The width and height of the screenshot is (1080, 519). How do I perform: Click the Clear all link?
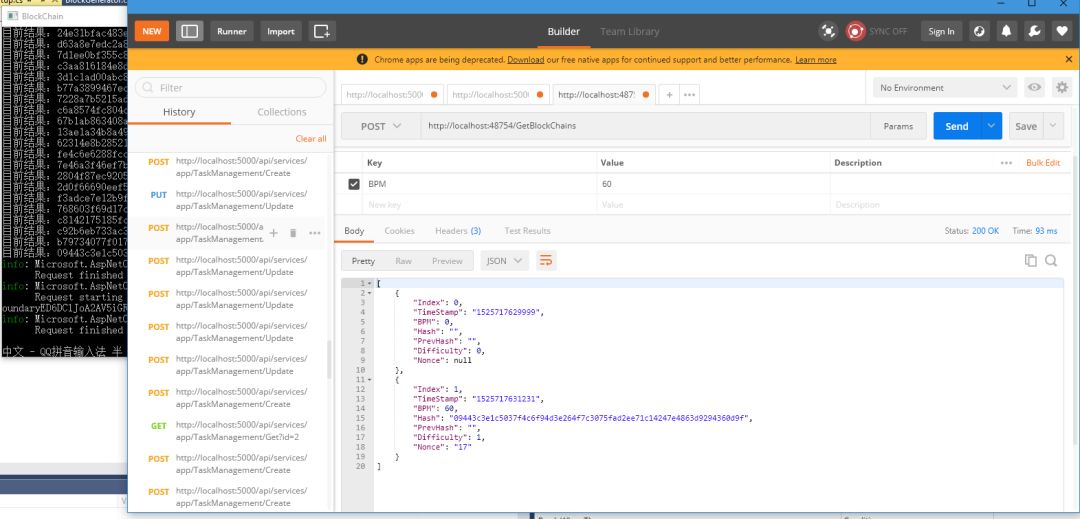coord(311,138)
